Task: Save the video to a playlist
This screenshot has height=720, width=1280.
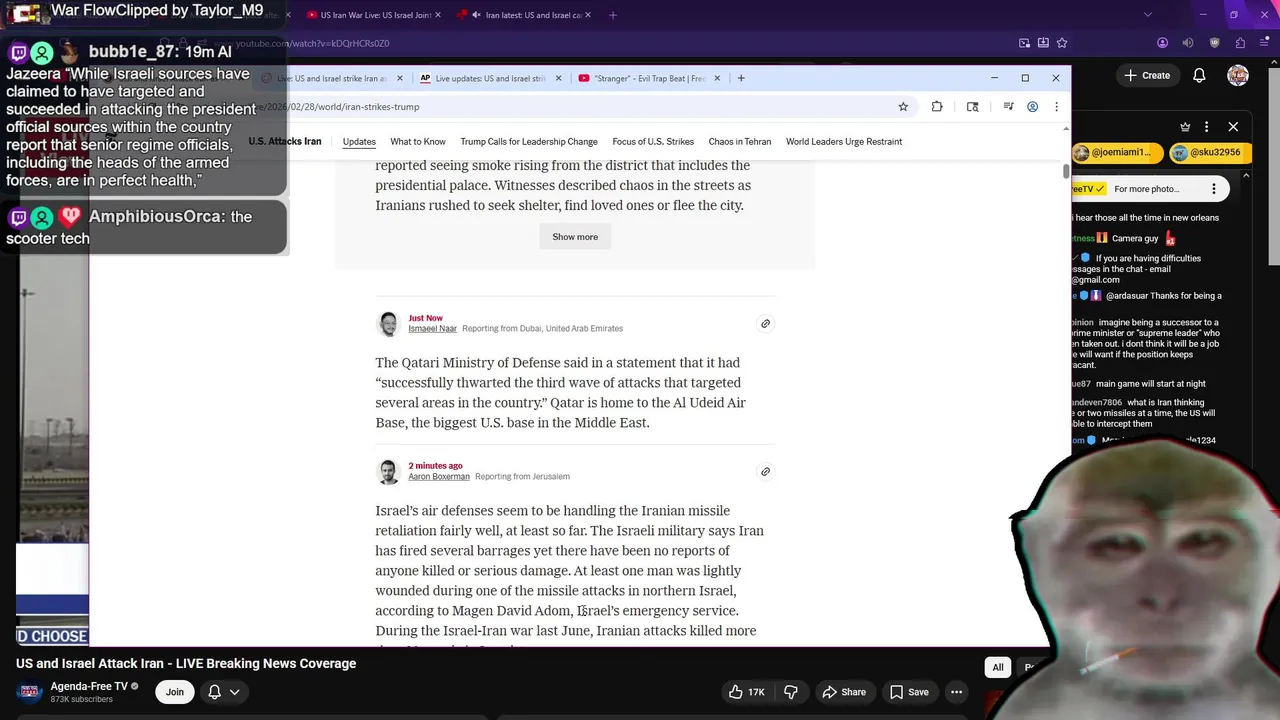Action: click(909, 692)
